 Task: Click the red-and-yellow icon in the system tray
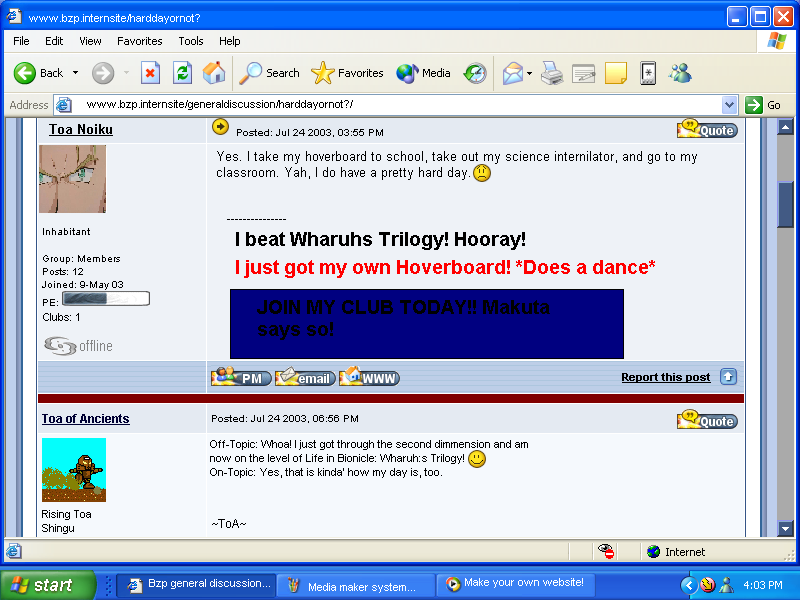[x=707, y=585]
